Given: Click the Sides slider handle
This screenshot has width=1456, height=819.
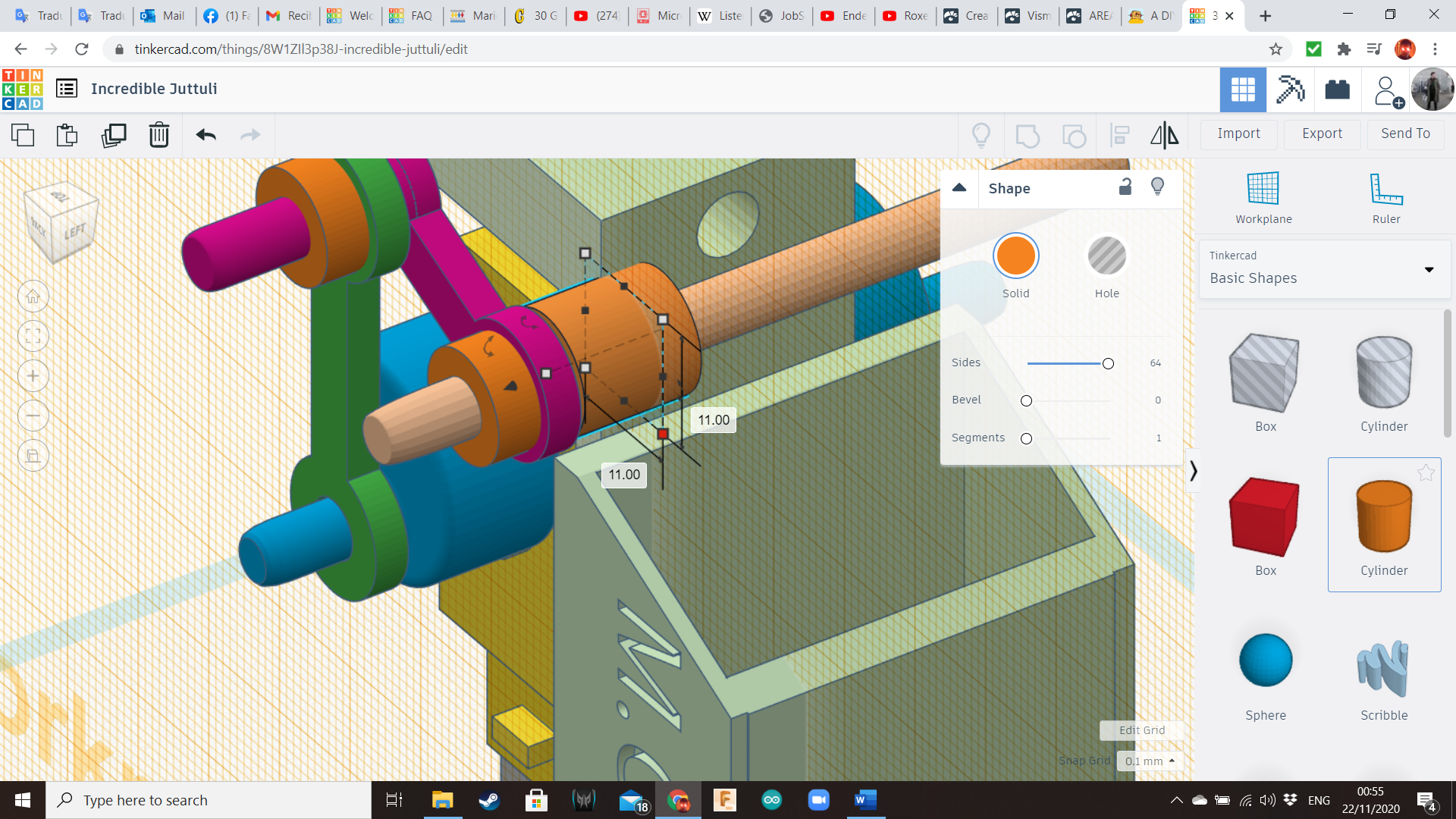Looking at the screenshot, I should click(1108, 364).
